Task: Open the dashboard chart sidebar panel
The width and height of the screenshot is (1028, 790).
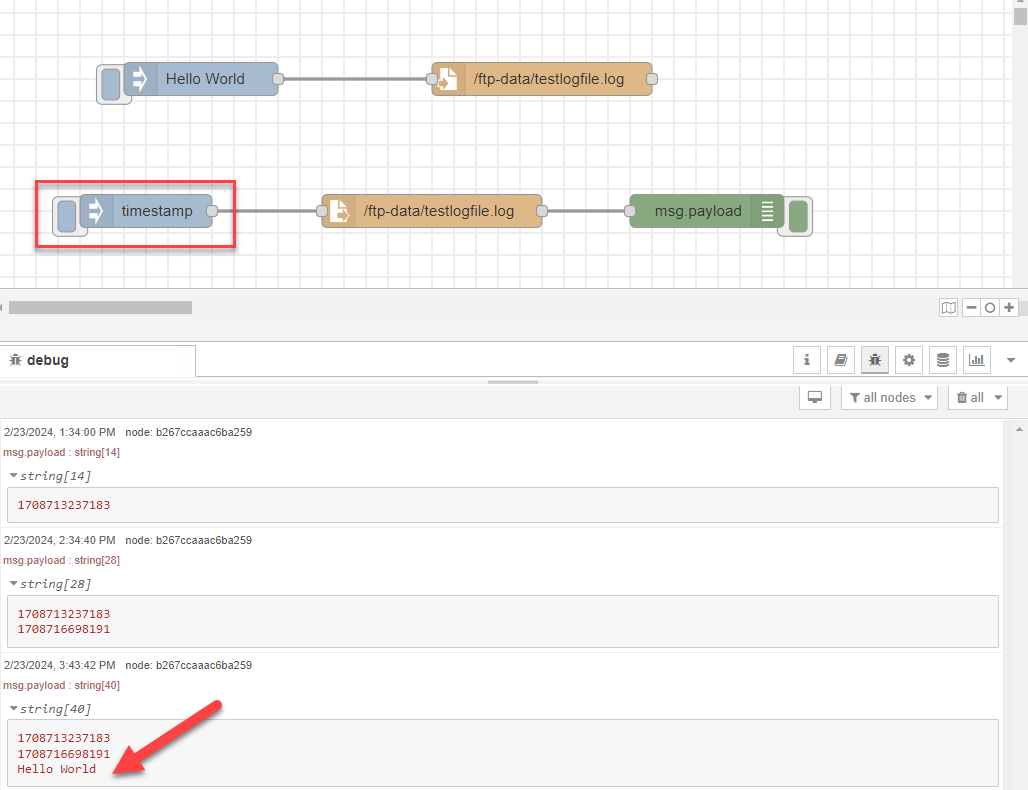Action: (x=976, y=360)
